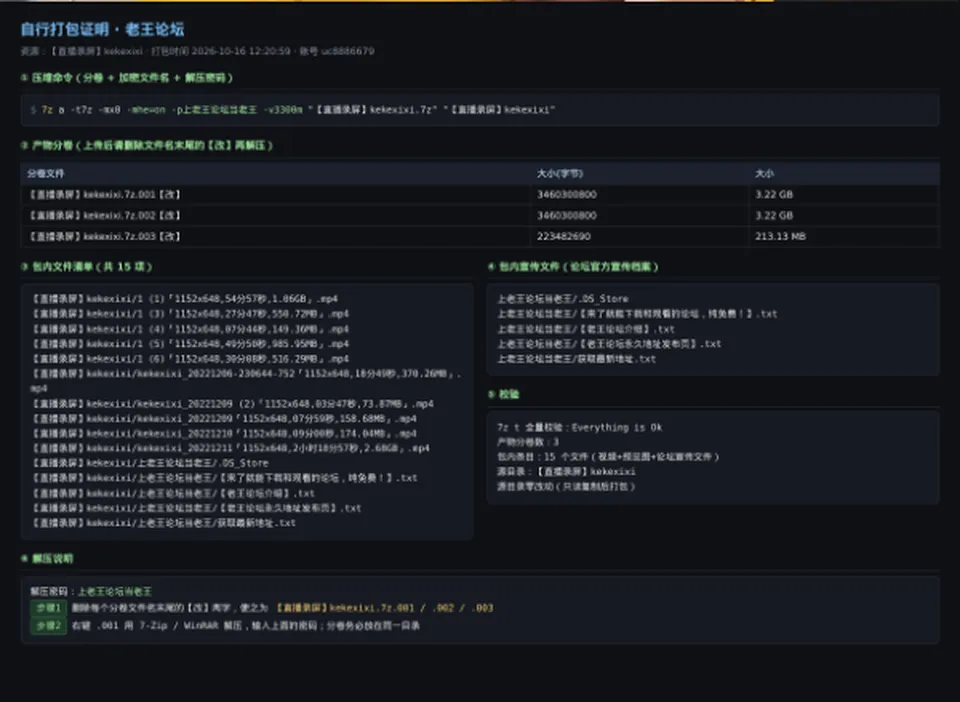Click the green "步骤2" badge

click(x=49, y=626)
